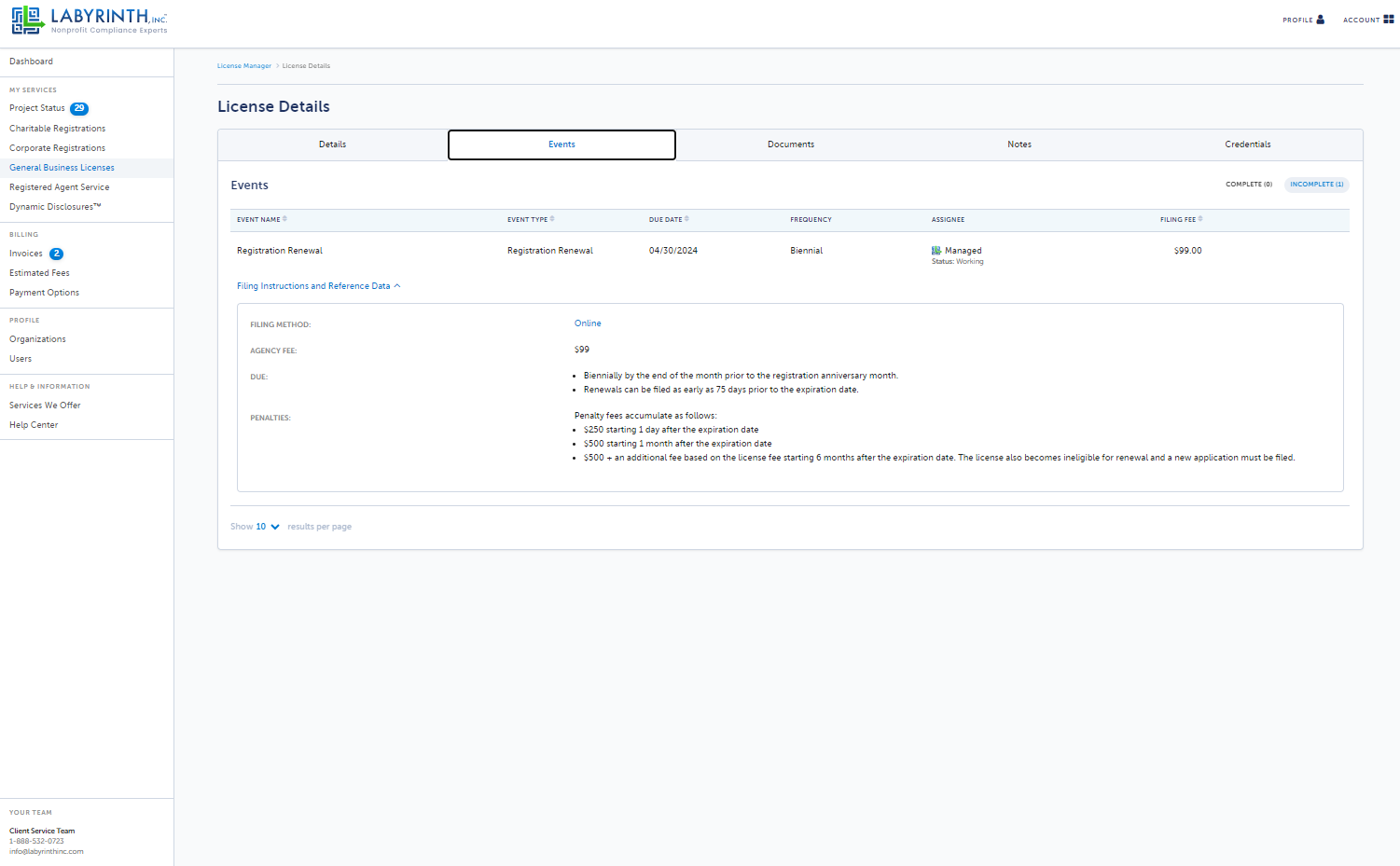Click Client Service Team text
Screen dimensions: 1400x866
42,831
